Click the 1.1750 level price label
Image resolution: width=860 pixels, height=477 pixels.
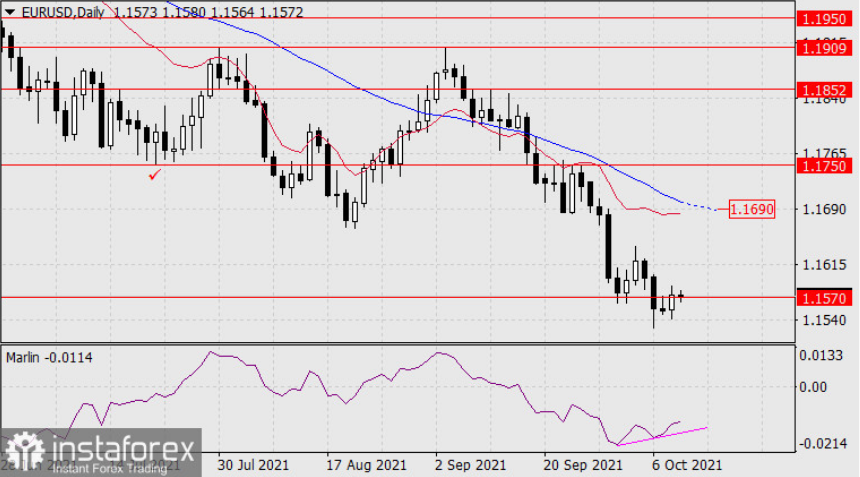pyautogui.click(x=824, y=166)
